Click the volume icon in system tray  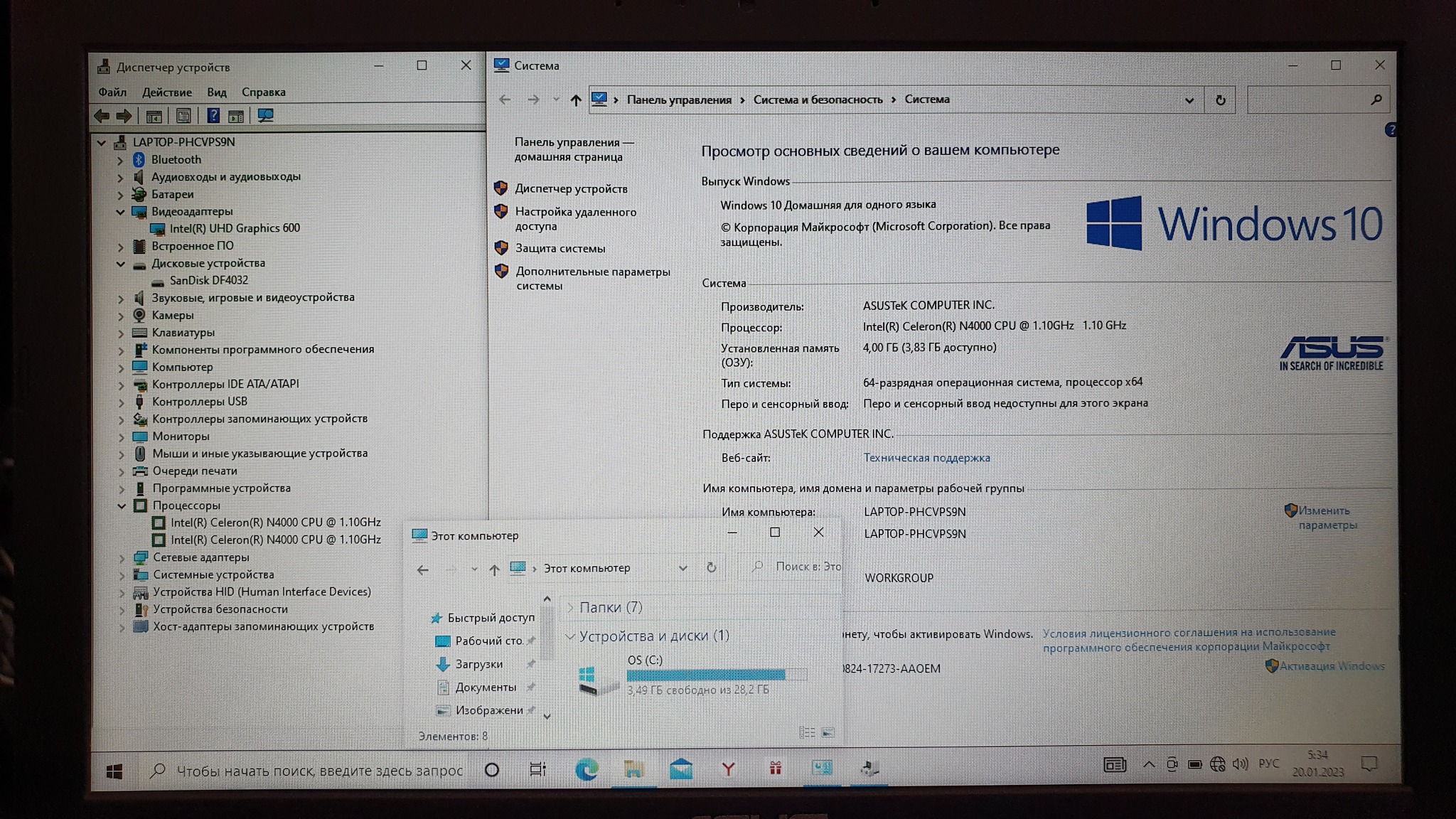[1240, 764]
